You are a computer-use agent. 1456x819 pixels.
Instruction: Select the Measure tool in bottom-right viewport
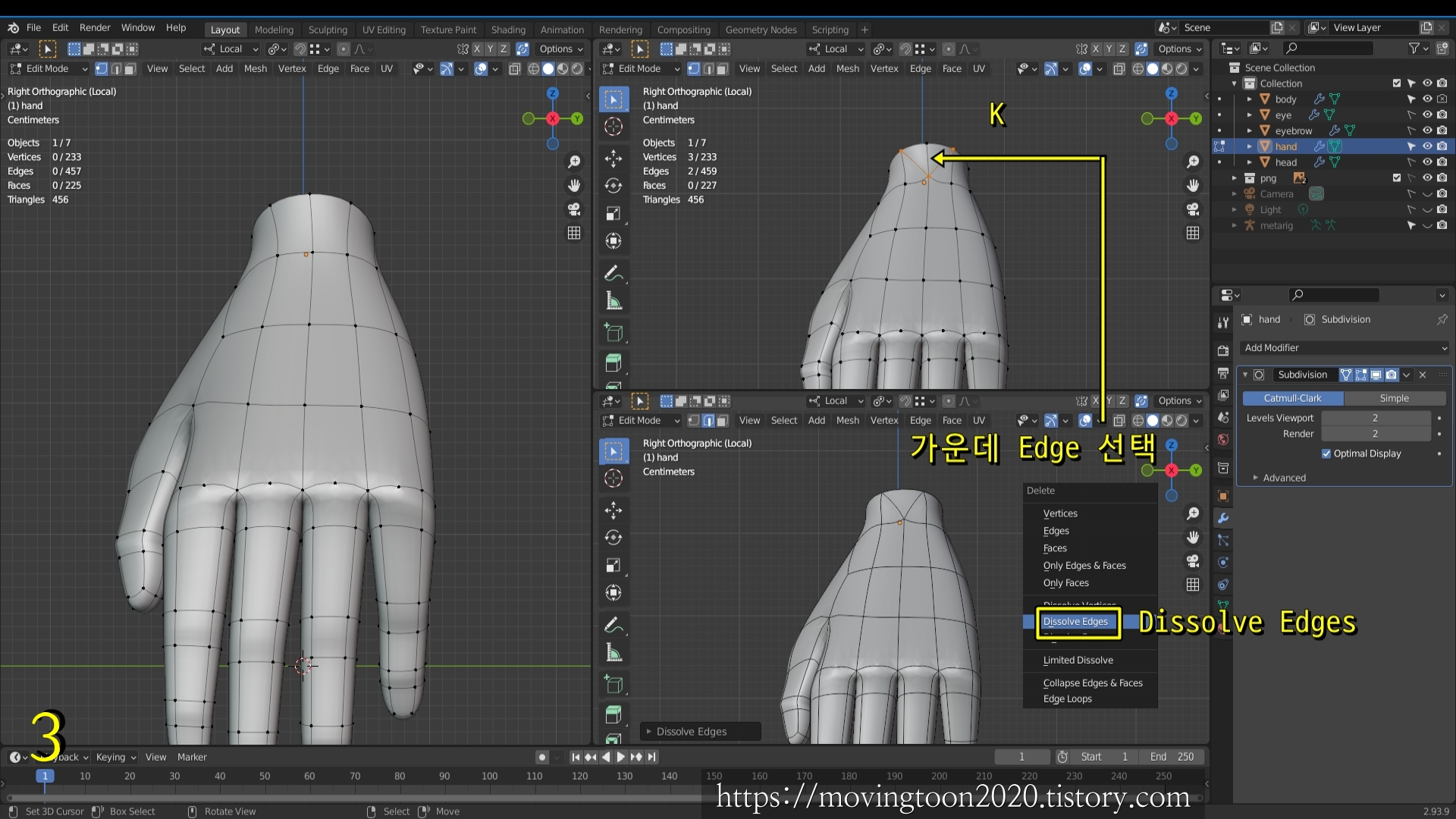[613, 653]
